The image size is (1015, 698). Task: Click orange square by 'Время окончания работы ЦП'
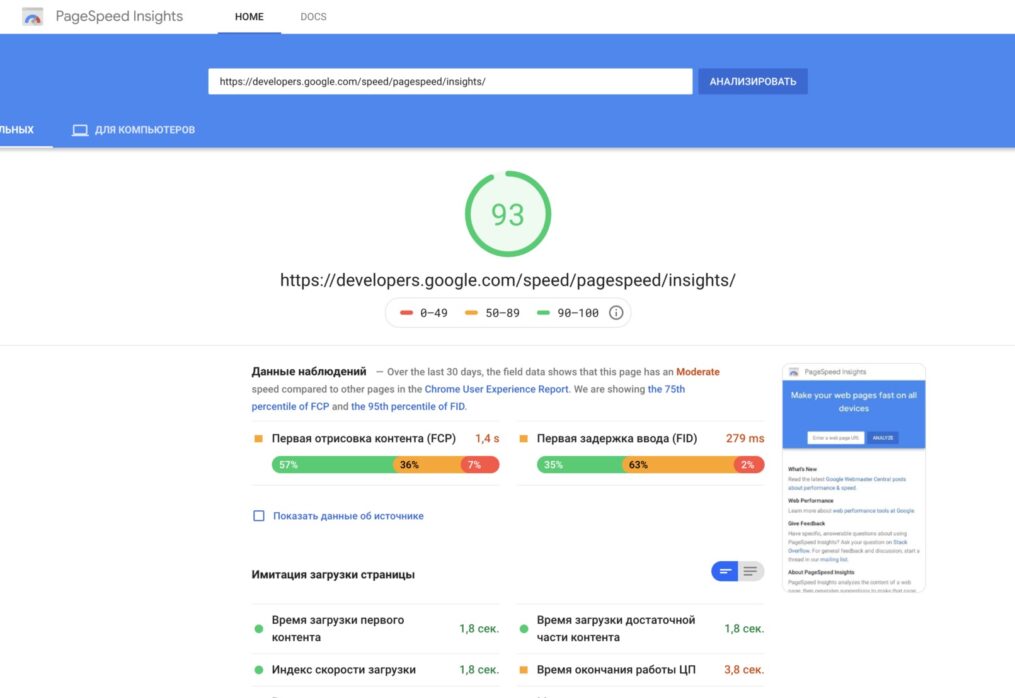[x=524, y=670]
